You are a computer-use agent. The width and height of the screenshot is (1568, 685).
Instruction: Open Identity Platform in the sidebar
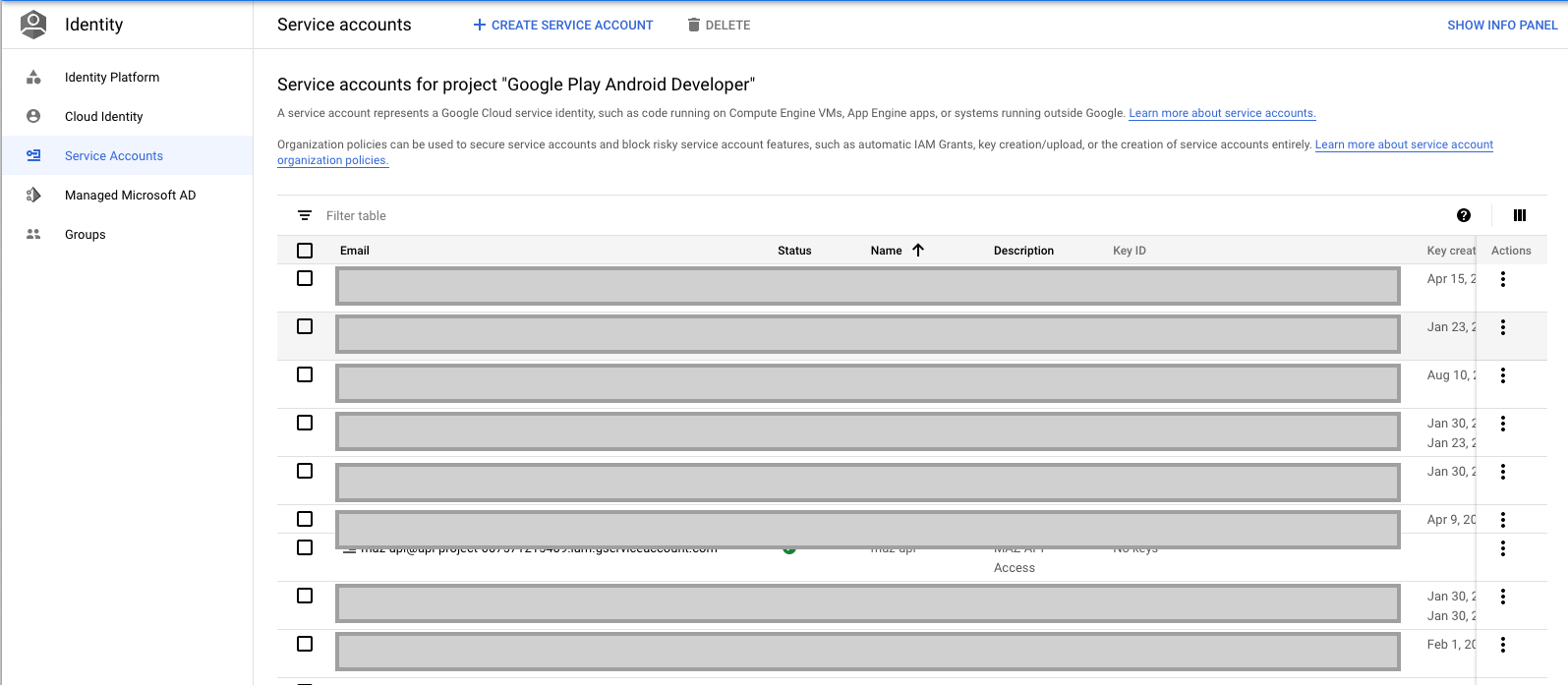click(127, 77)
